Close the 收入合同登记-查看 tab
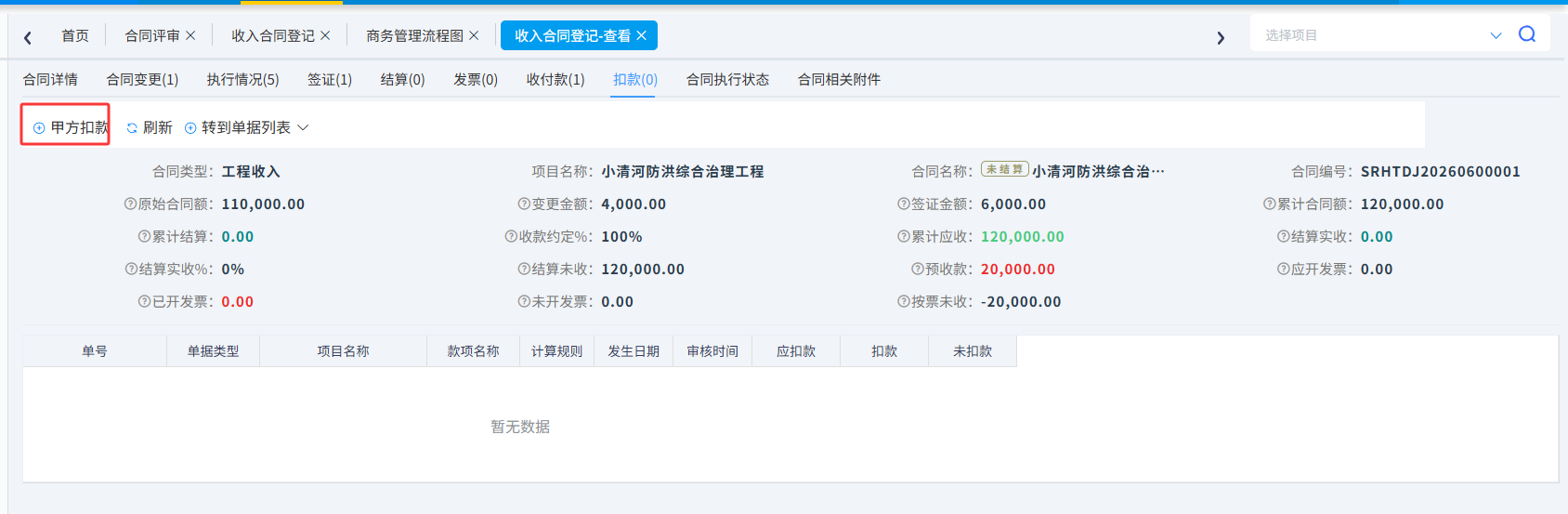The height and width of the screenshot is (514, 1568). 641,35
